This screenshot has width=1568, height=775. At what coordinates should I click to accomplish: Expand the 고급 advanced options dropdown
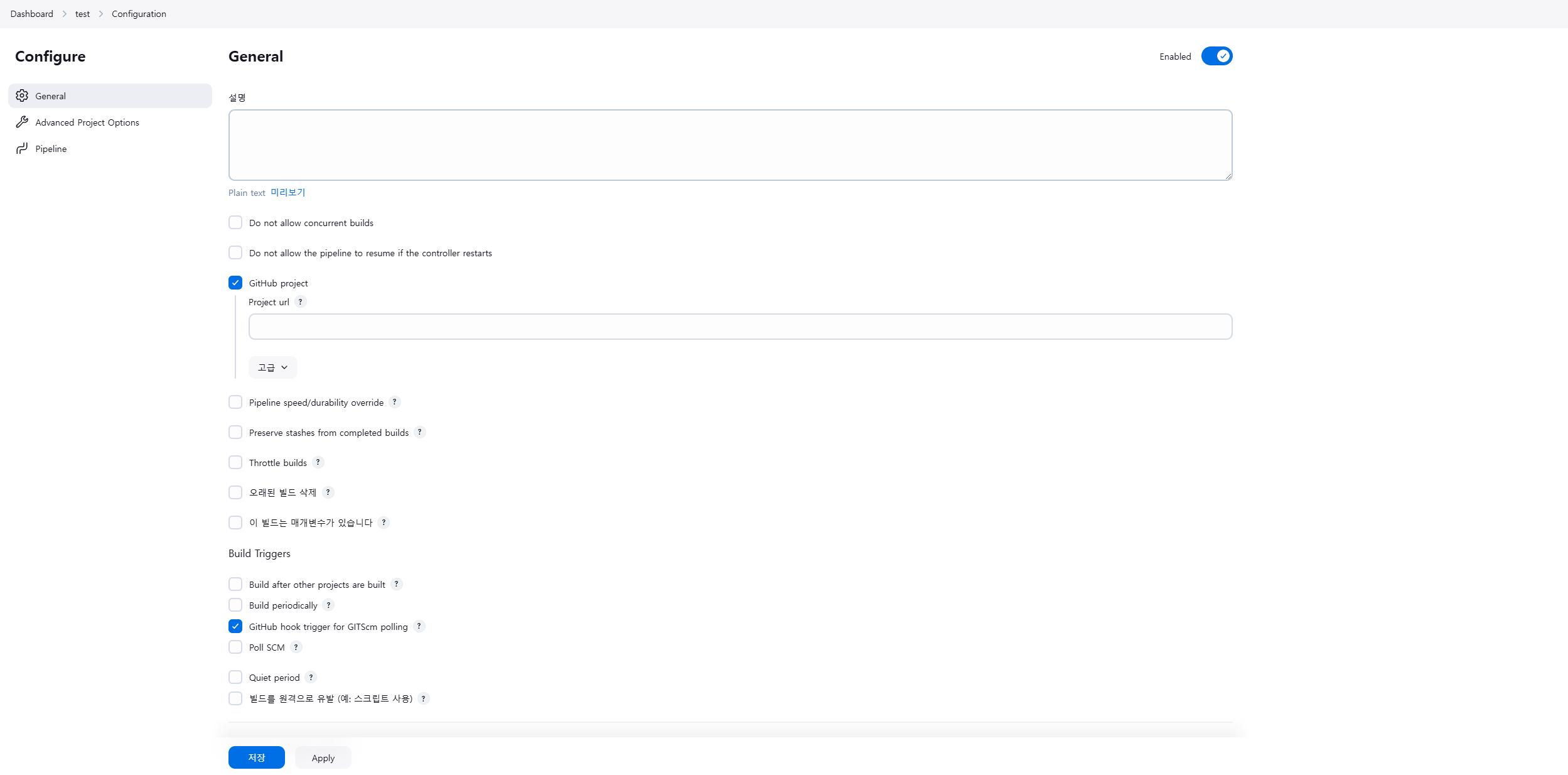coord(272,367)
